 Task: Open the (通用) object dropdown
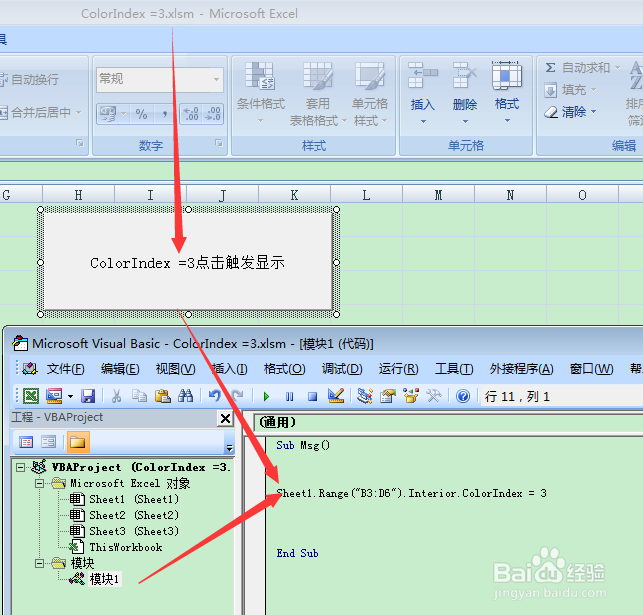pyautogui.click(x=449, y=422)
